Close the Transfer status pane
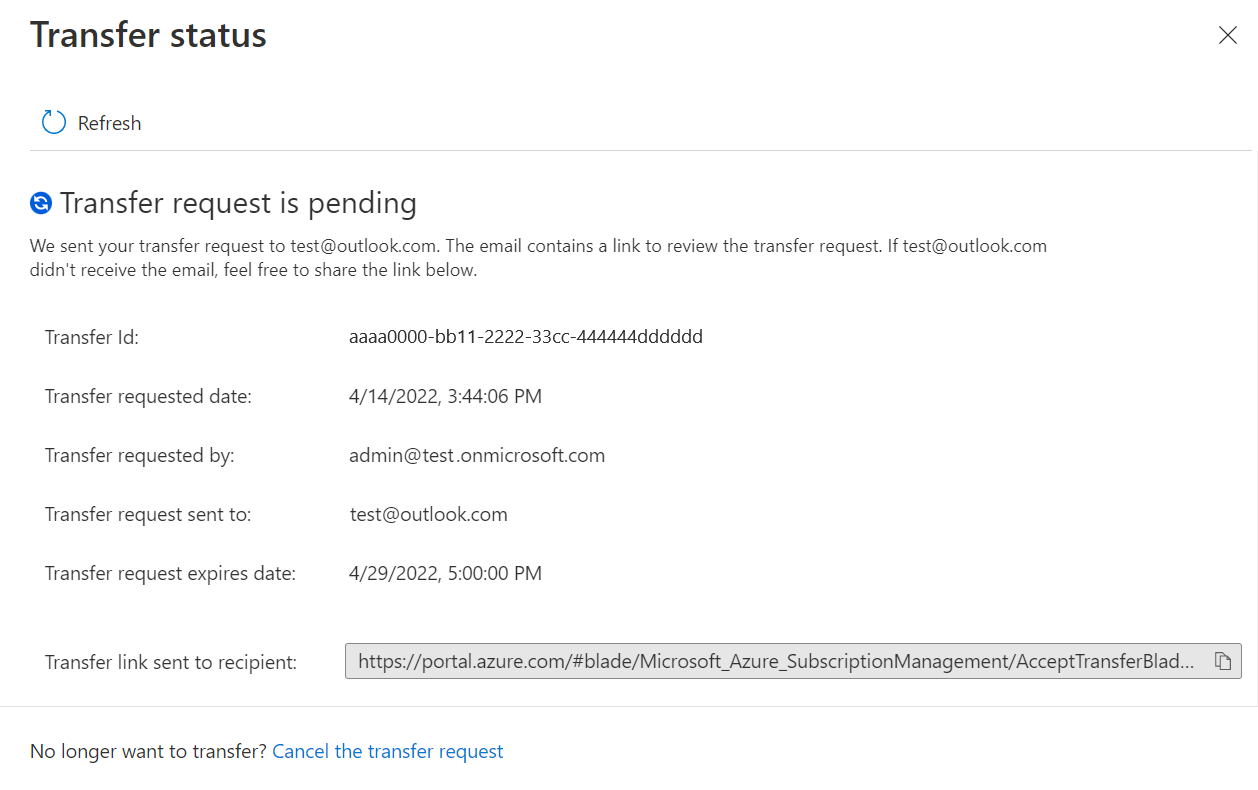The width and height of the screenshot is (1258, 790). (x=1227, y=36)
